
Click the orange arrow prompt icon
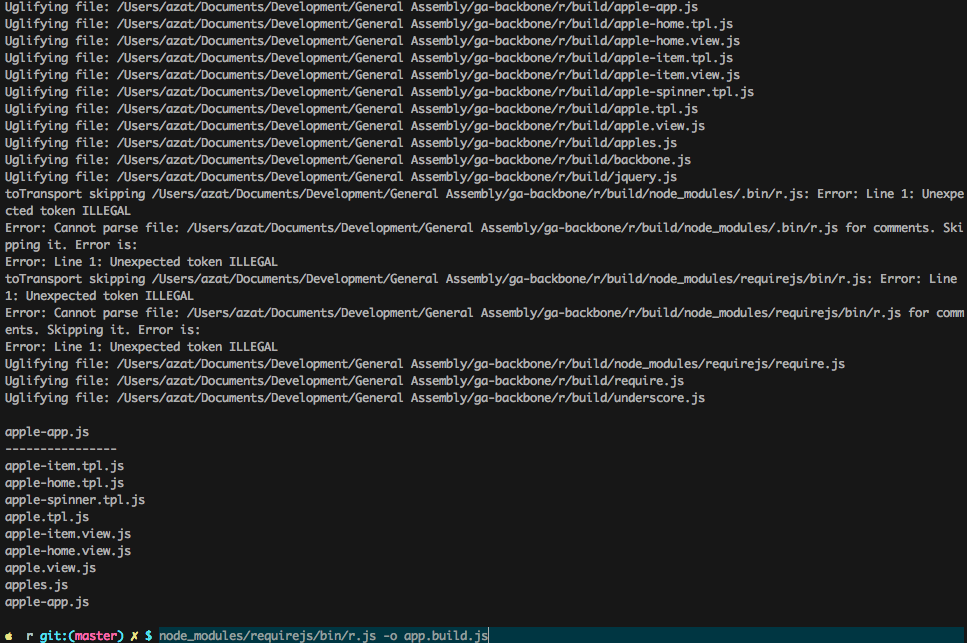(x=8, y=635)
